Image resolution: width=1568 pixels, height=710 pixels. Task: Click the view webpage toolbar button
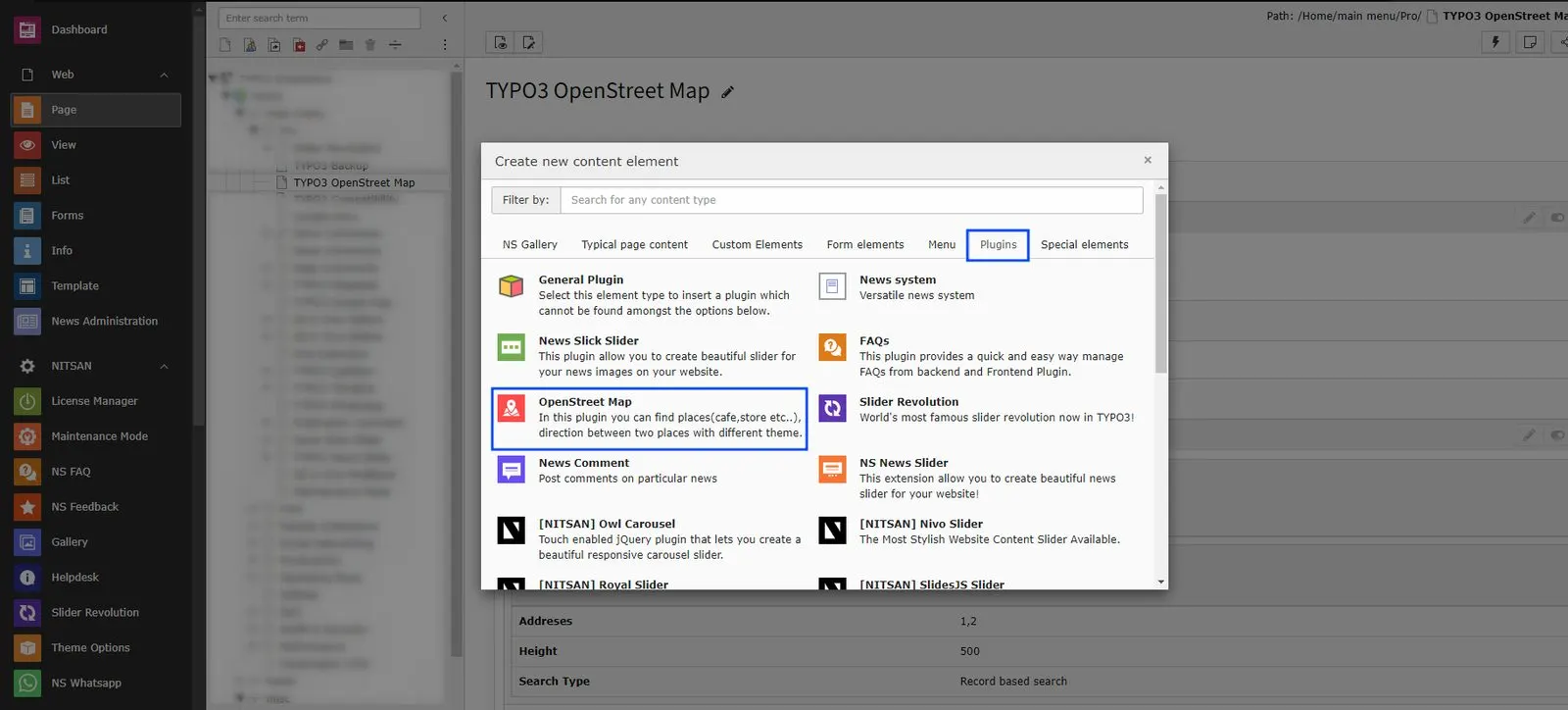(500, 42)
